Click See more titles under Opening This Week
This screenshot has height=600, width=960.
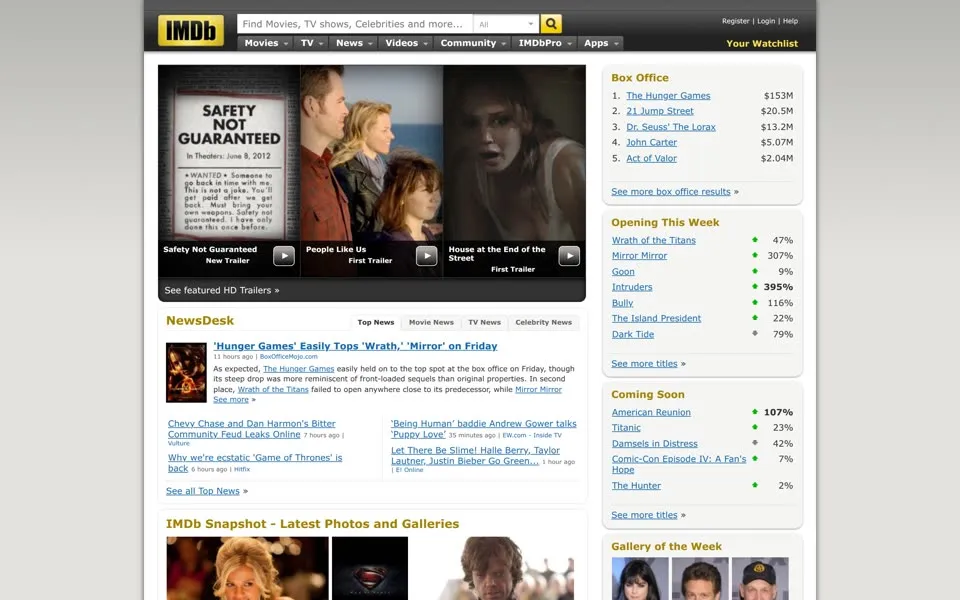[644, 364]
